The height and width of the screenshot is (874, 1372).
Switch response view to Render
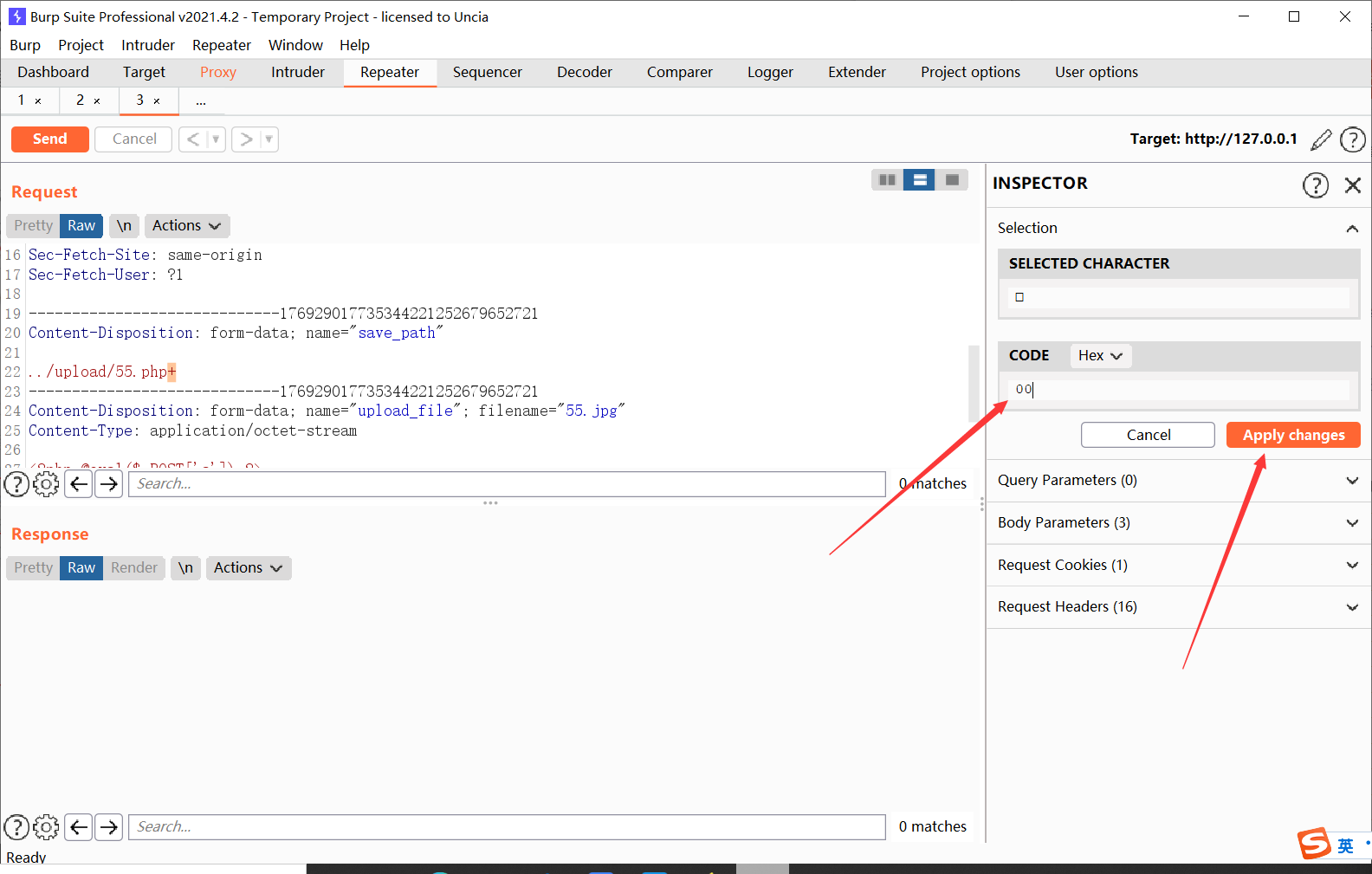(134, 567)
